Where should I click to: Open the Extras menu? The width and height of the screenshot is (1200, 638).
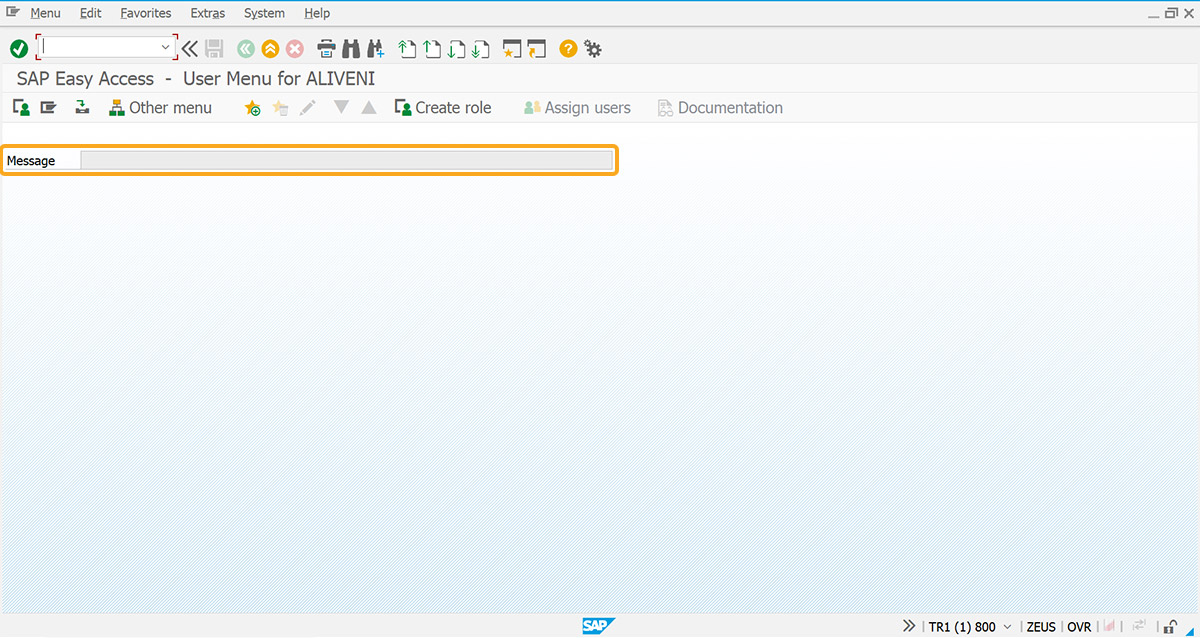click(208, 13)
